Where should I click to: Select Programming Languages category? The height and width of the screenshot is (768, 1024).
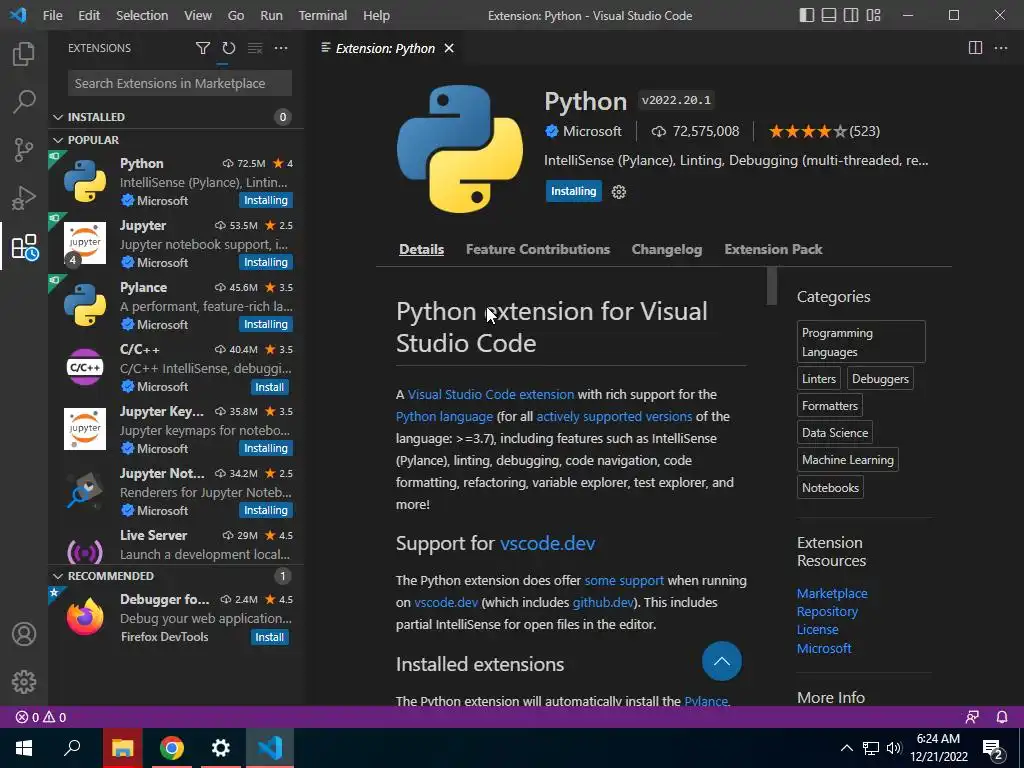[861, 342]
